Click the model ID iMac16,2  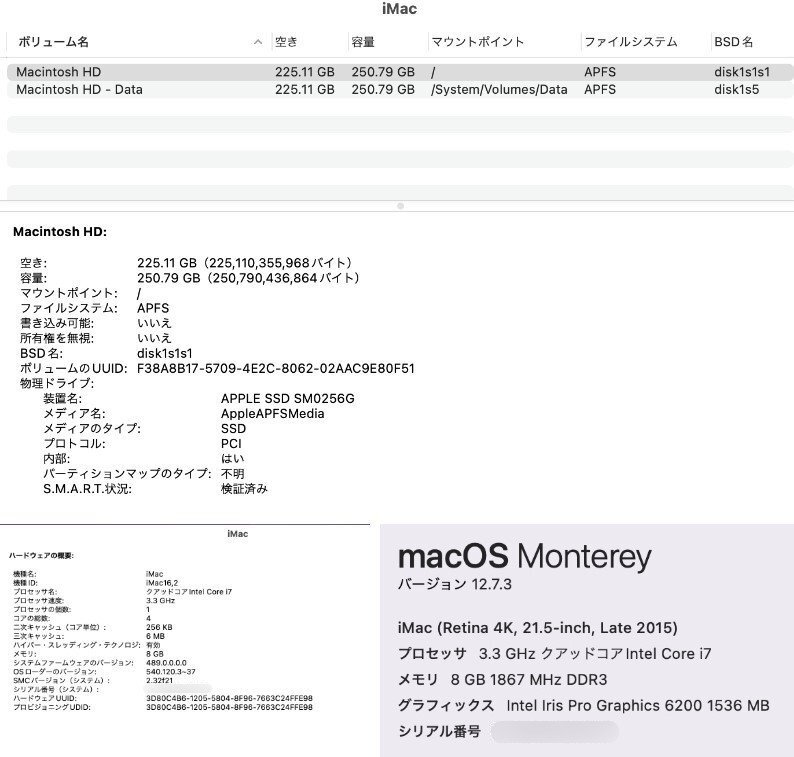click(162, 583)
